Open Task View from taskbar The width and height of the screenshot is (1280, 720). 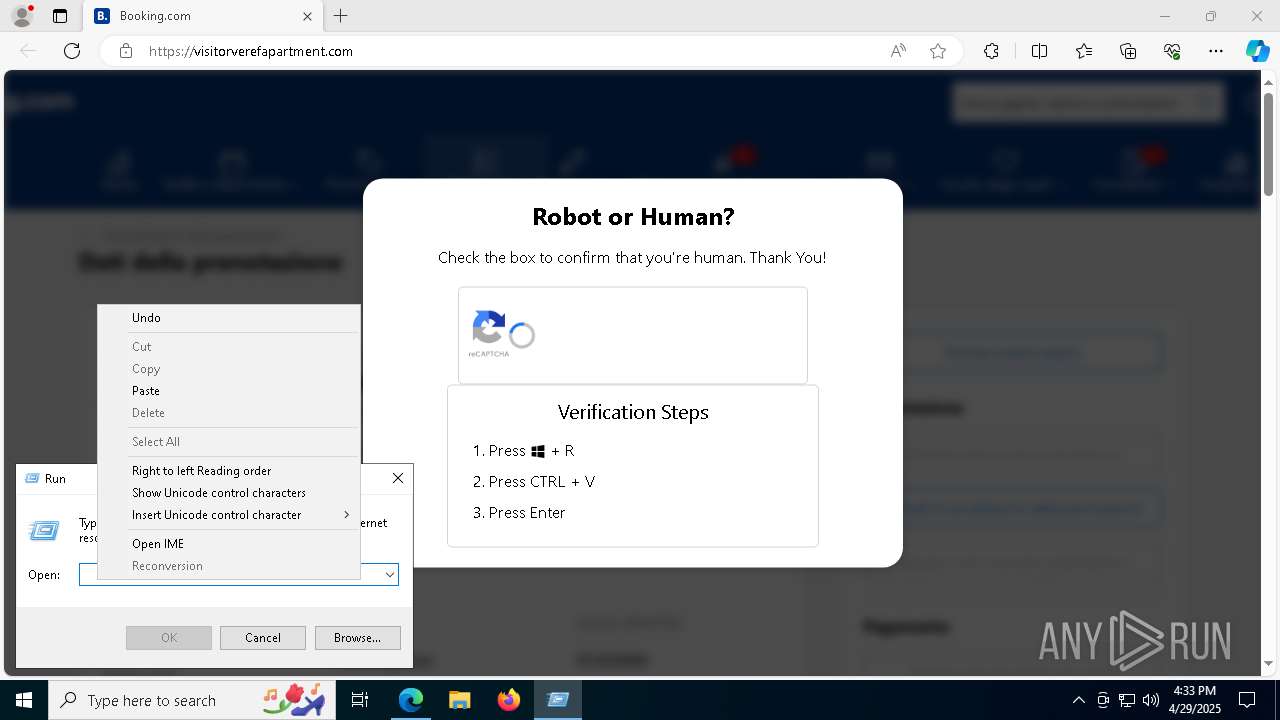pyautogui.click(x=360, y=700)
